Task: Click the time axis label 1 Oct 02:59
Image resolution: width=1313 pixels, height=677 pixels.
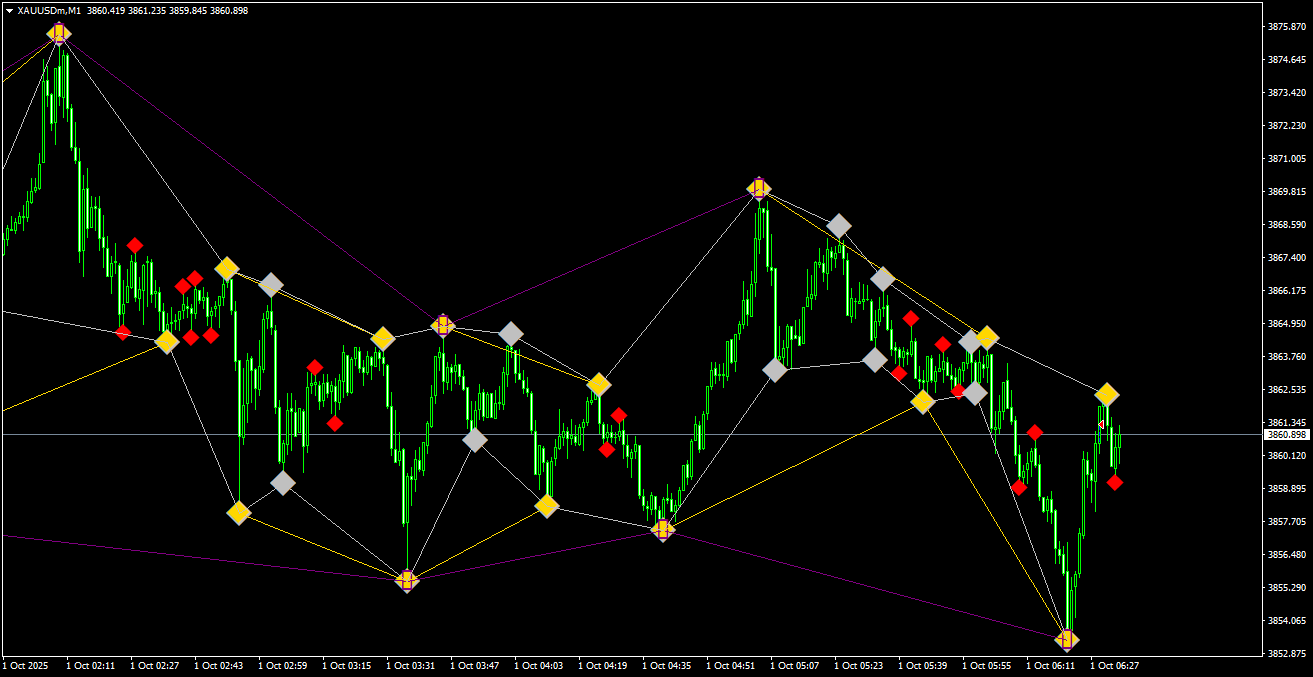Action: click(283, 665)
